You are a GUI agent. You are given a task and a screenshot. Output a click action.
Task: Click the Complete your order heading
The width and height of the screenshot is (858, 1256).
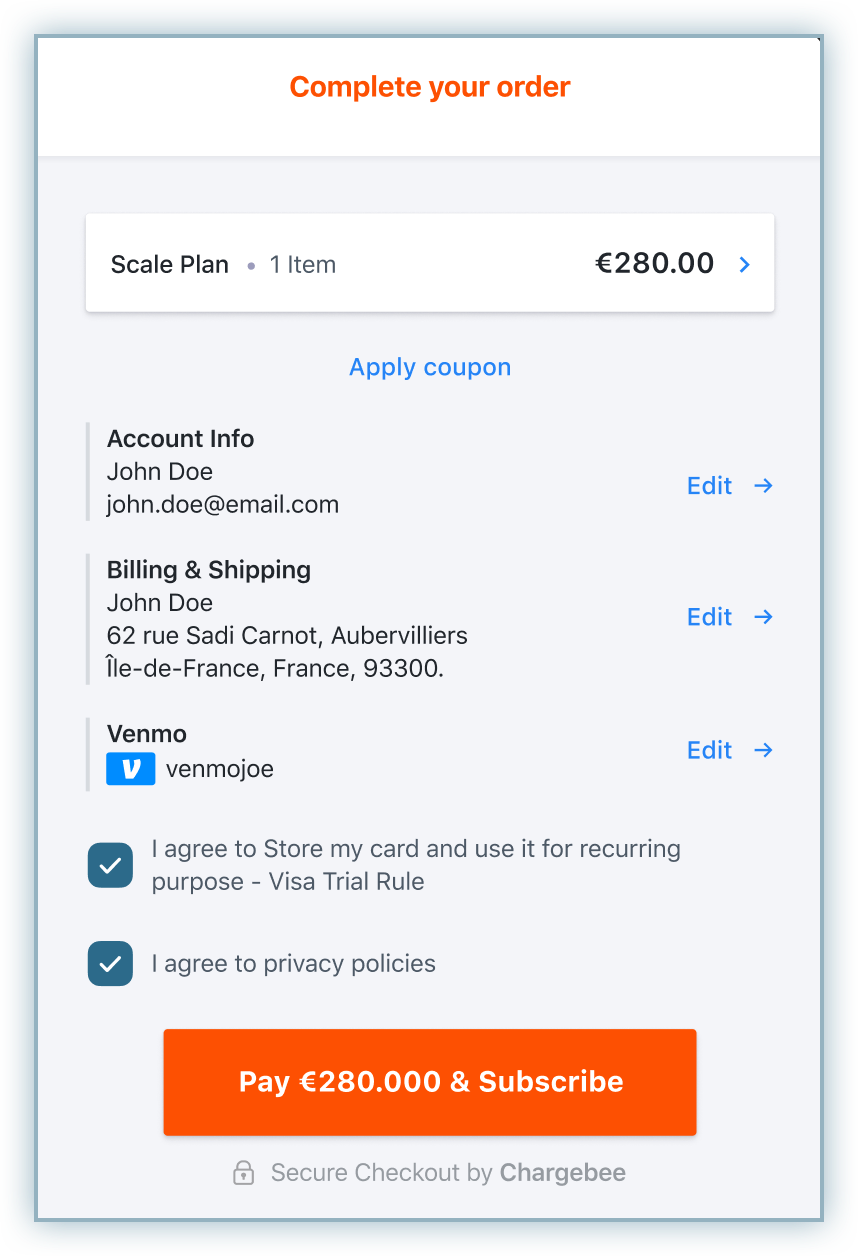coord(430,87)
